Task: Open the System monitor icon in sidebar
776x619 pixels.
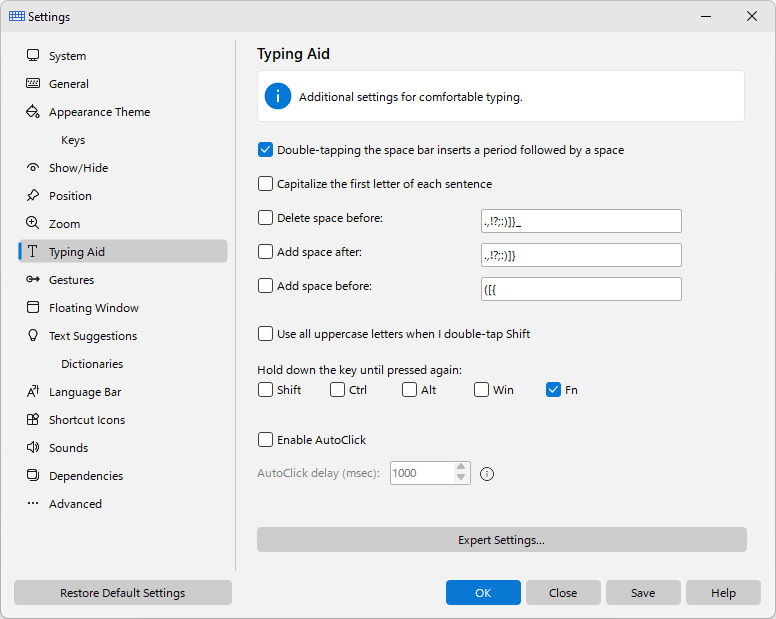Action: pyautogui.click(x=33, y=55)
